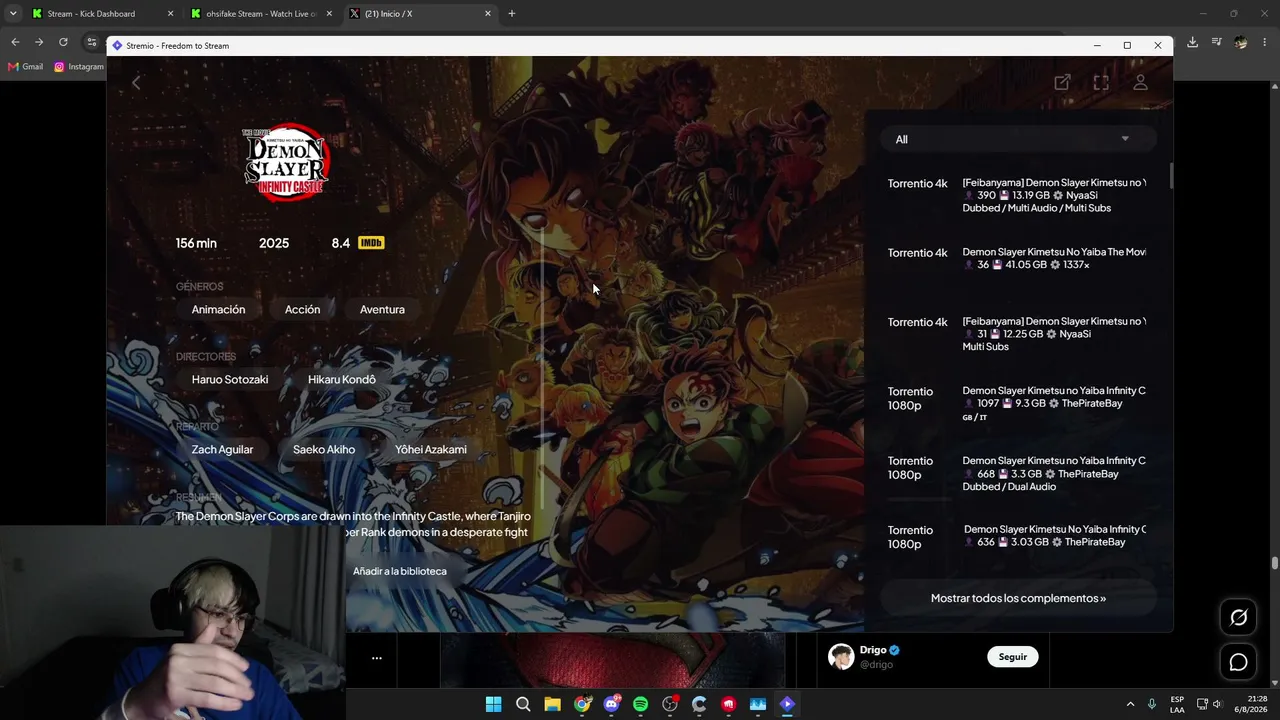Click the Demon Slayer Infinity Castle logo
The height and width of the screenshot is (720, 1280).
287,162
